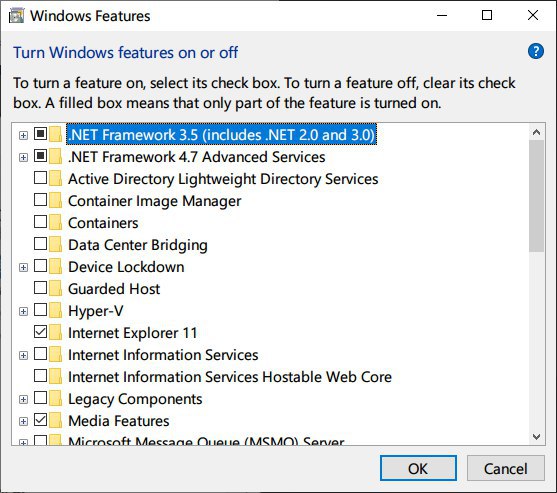Toggle the .NET Framework 4.7 Advanced Services checkbox

(40, 156)
